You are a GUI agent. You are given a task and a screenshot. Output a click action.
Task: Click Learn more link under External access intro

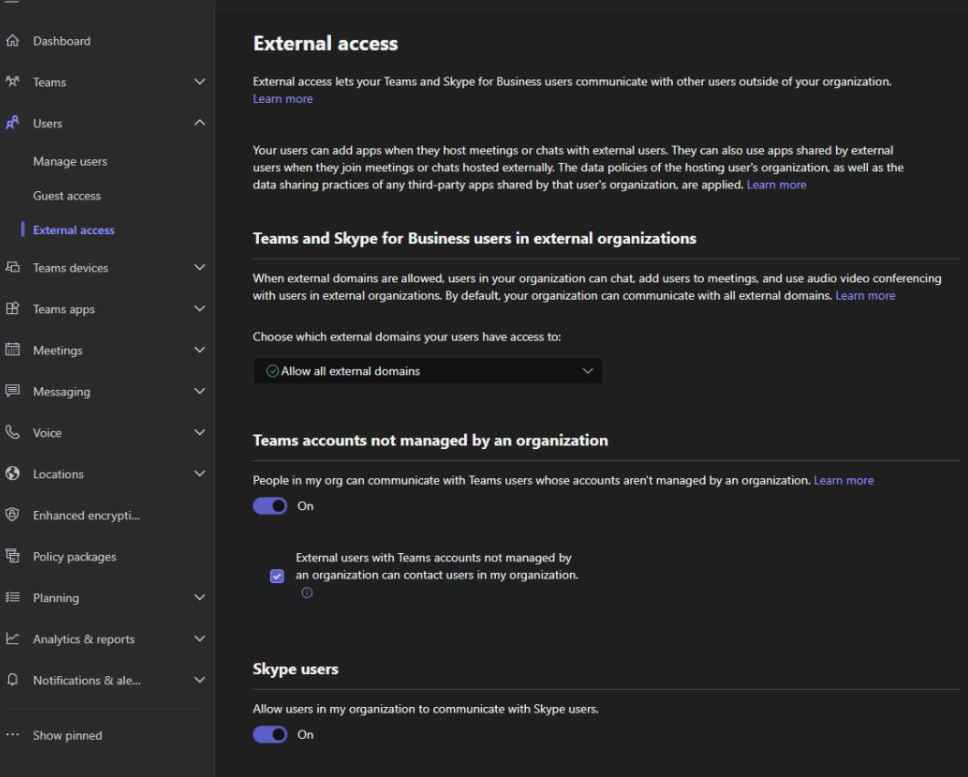[283, 99]
